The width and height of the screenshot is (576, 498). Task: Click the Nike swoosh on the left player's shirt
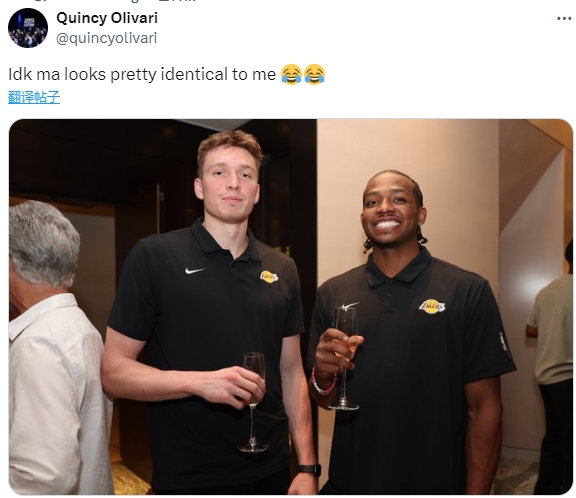[194, 271]
